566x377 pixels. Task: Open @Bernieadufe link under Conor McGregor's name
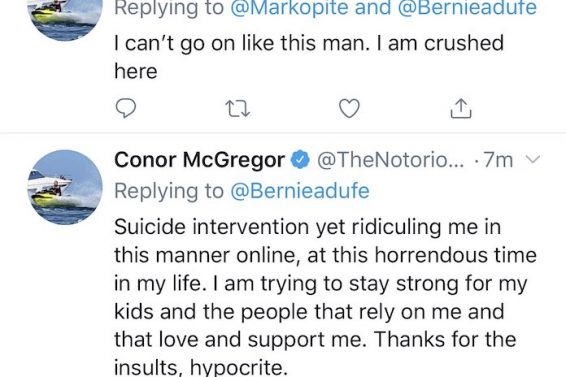(300, 191)
